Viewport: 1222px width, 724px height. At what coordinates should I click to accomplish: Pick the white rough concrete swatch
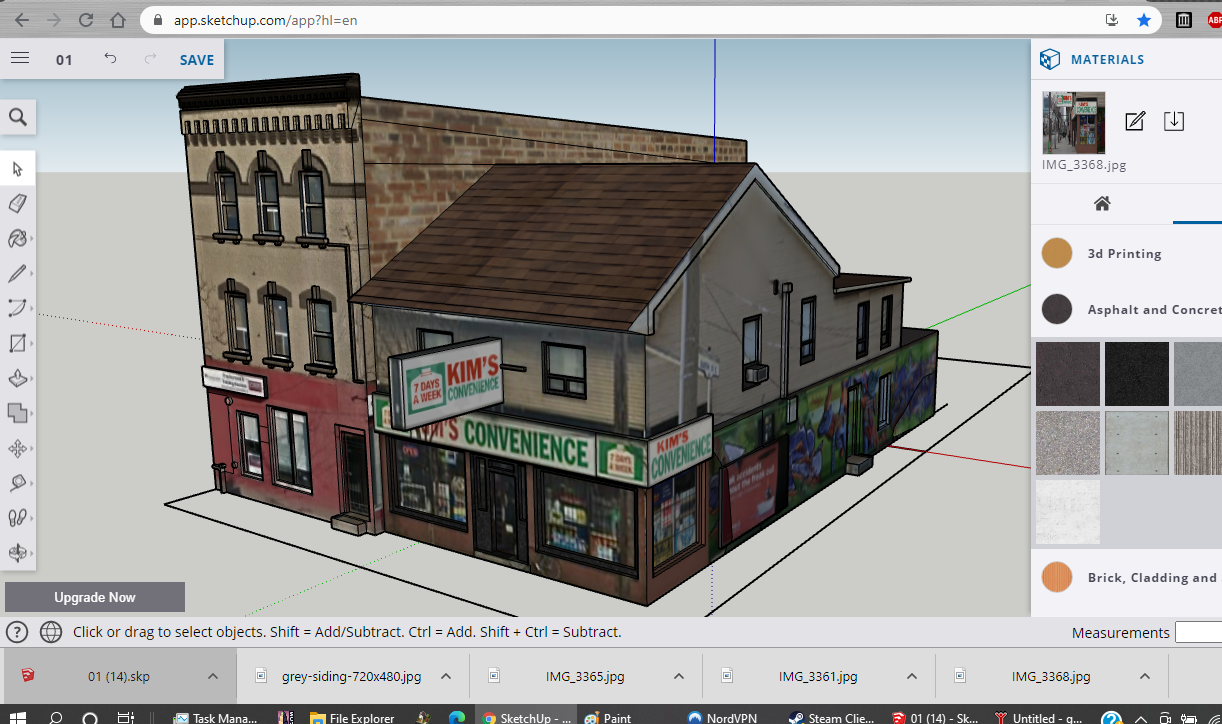click(x=1068, y=512)
